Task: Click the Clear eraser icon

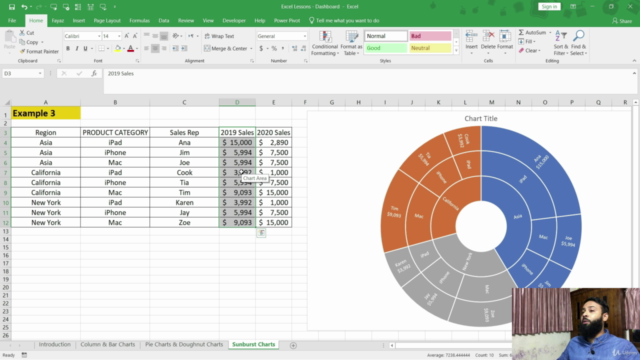Action: click(521, 51)
